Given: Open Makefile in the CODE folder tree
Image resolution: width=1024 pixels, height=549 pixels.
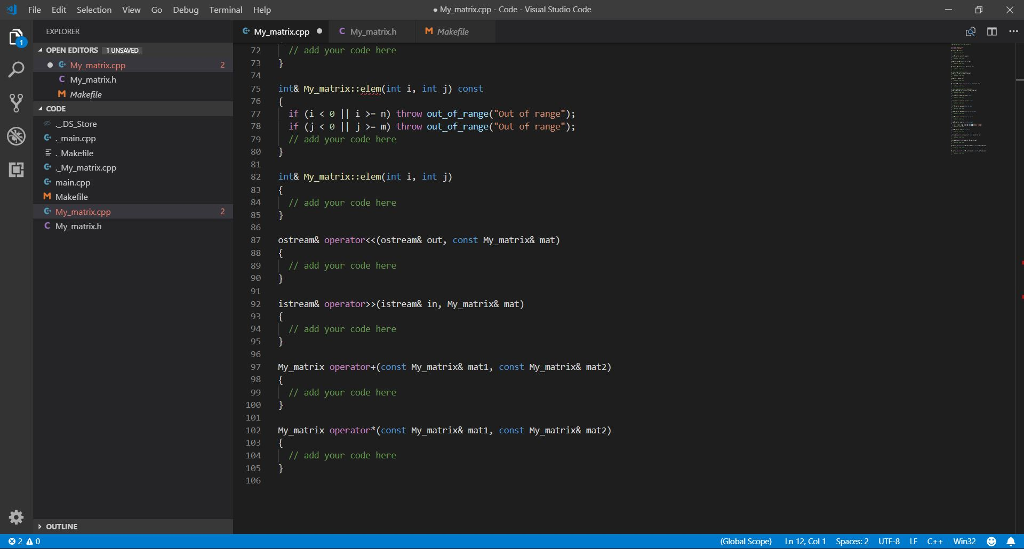Looking at the screenshot, I should point(133,197).
